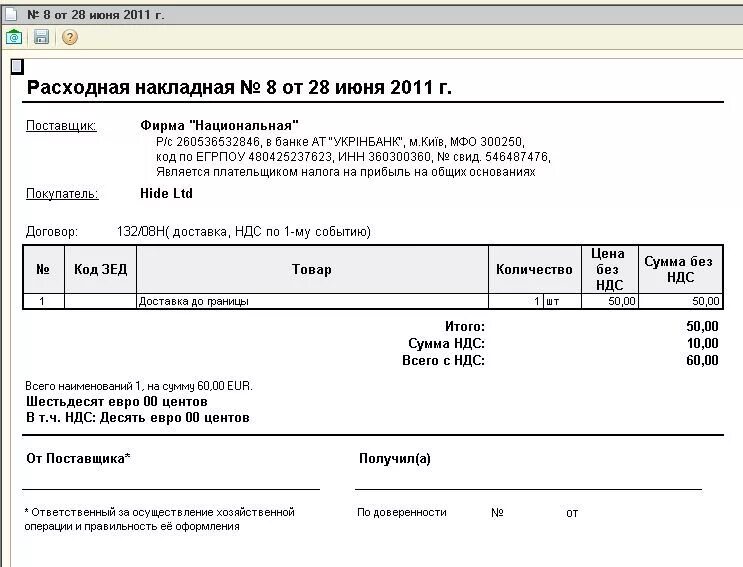The height and width of the screenshot is (567, 743).
Task: Click the empty 'Код ЗЕД' cell in row 1
Action: [x=100, y=301]
